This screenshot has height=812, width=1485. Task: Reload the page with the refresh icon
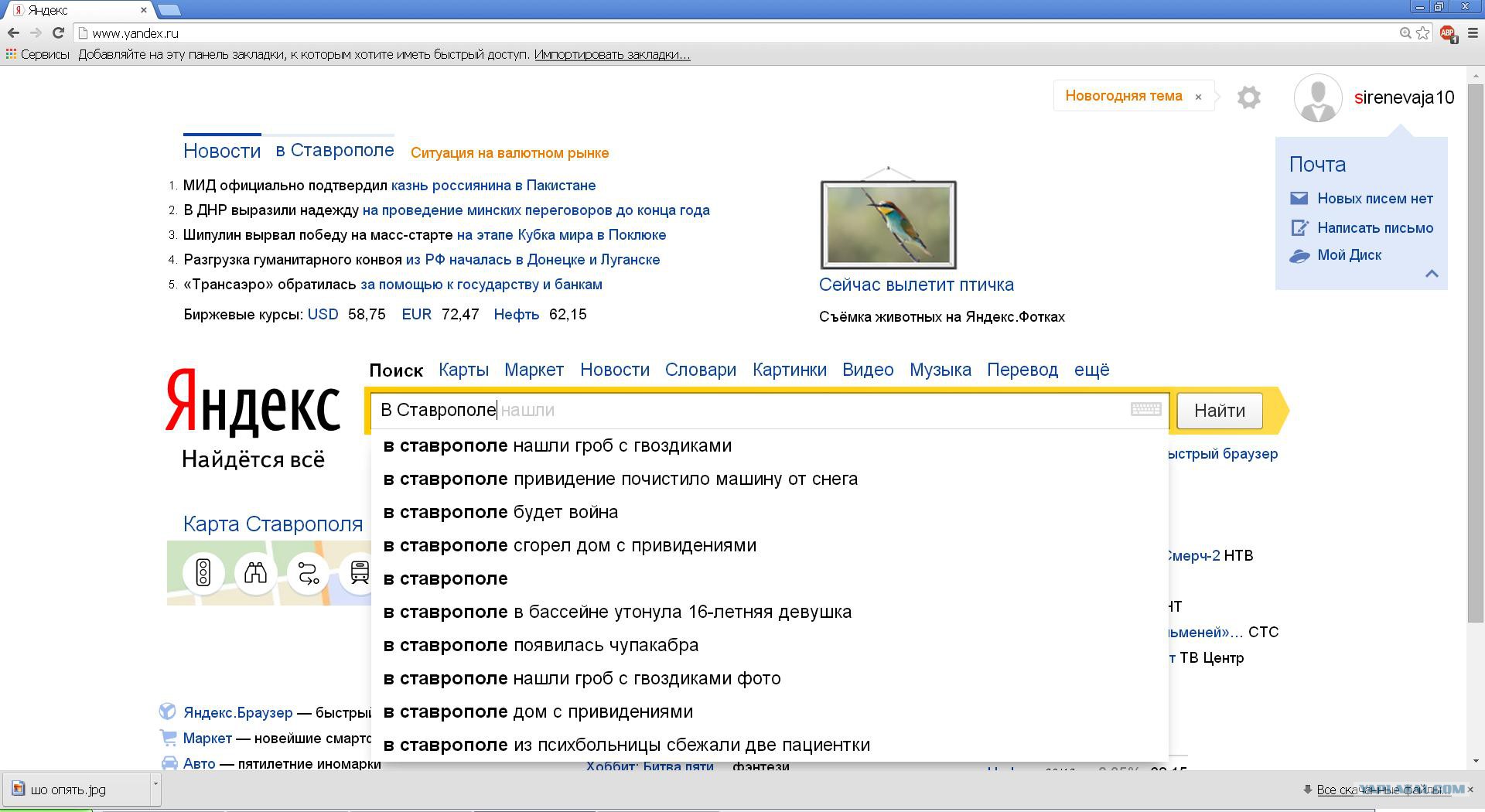[x=58, y=33]
